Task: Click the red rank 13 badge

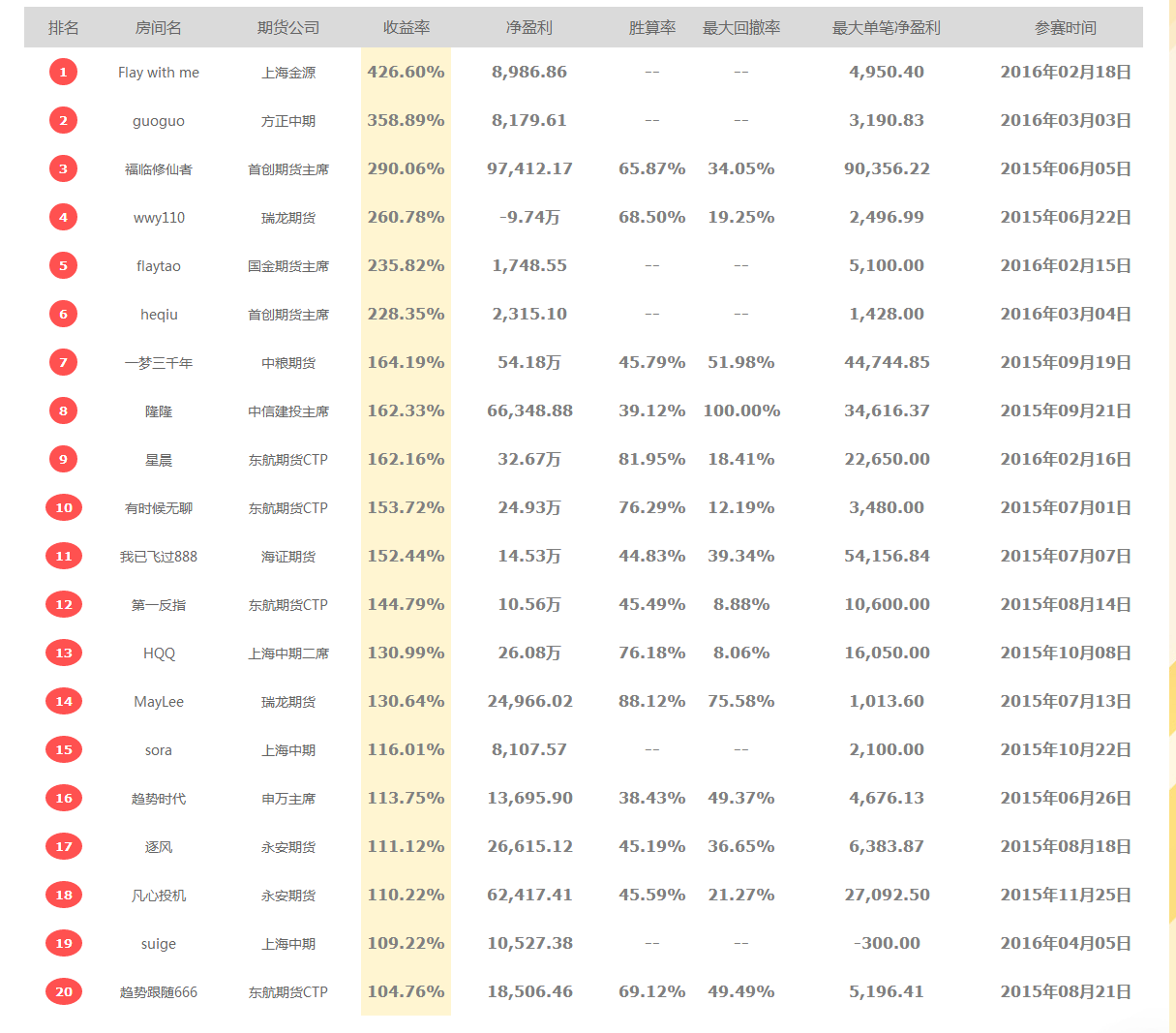Action: (x=64, y=653)
